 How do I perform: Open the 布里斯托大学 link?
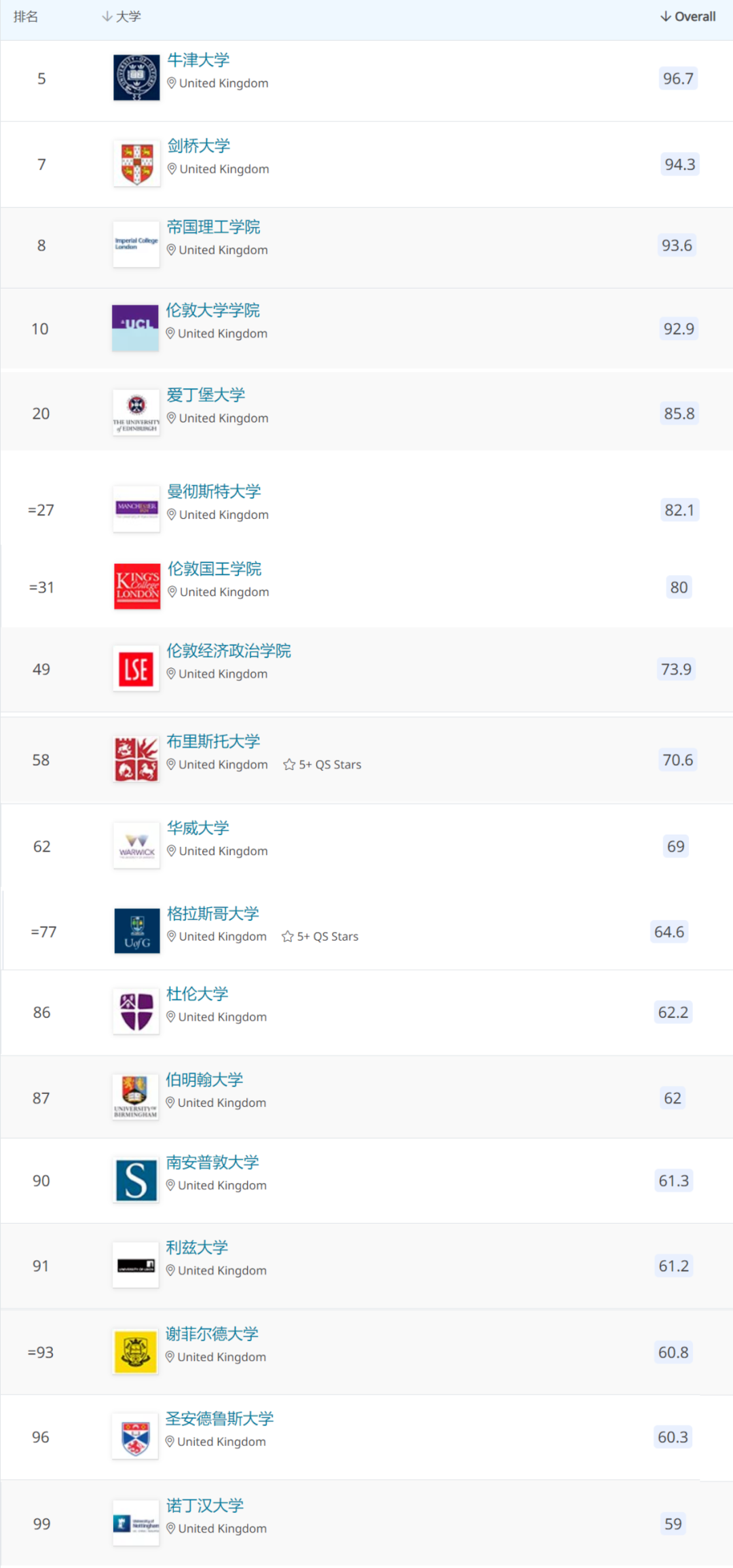point(214,741)
